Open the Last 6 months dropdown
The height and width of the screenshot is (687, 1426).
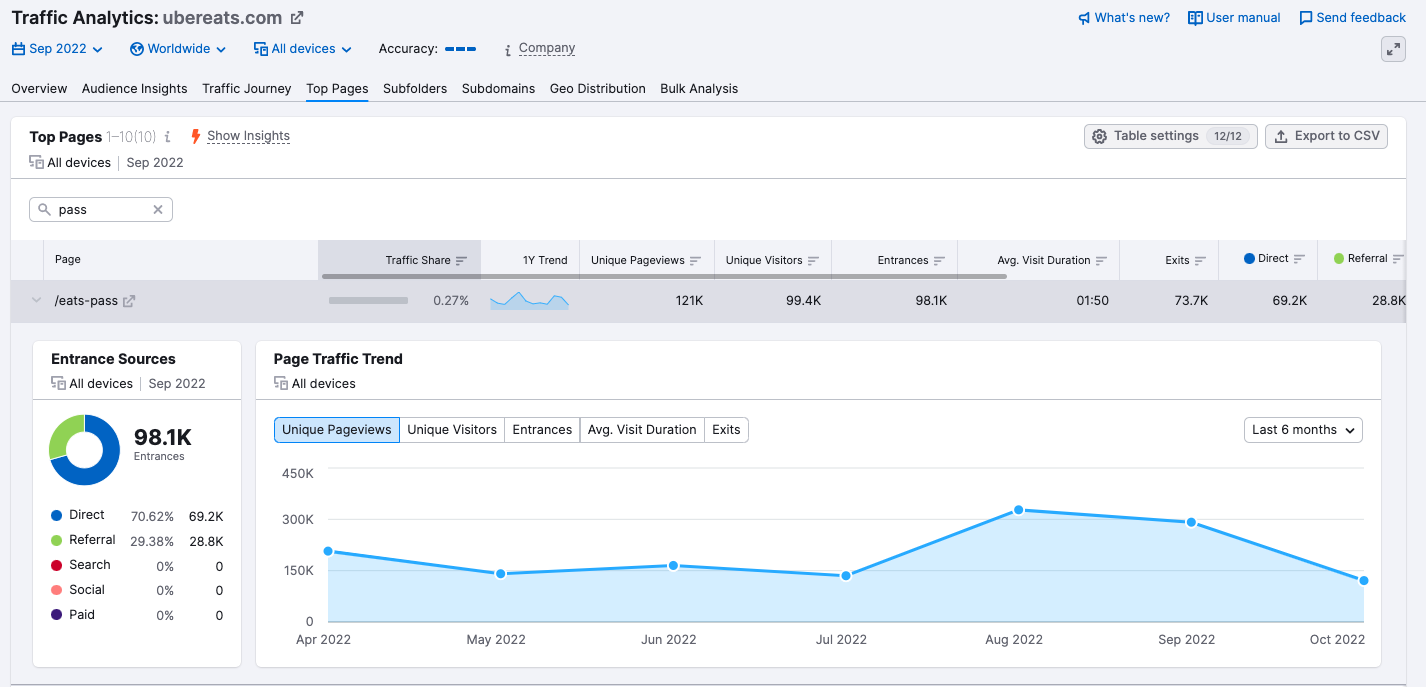coord(1303,430)
